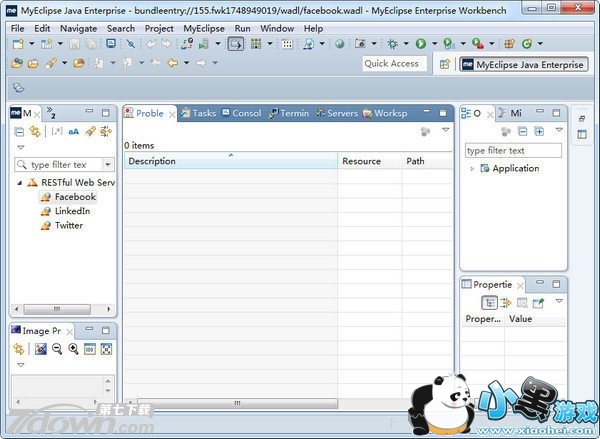Click the actual size 100 icon in Image Preview
The width and height of the screenshot is (600, 439).
click(x=90, y=349)
